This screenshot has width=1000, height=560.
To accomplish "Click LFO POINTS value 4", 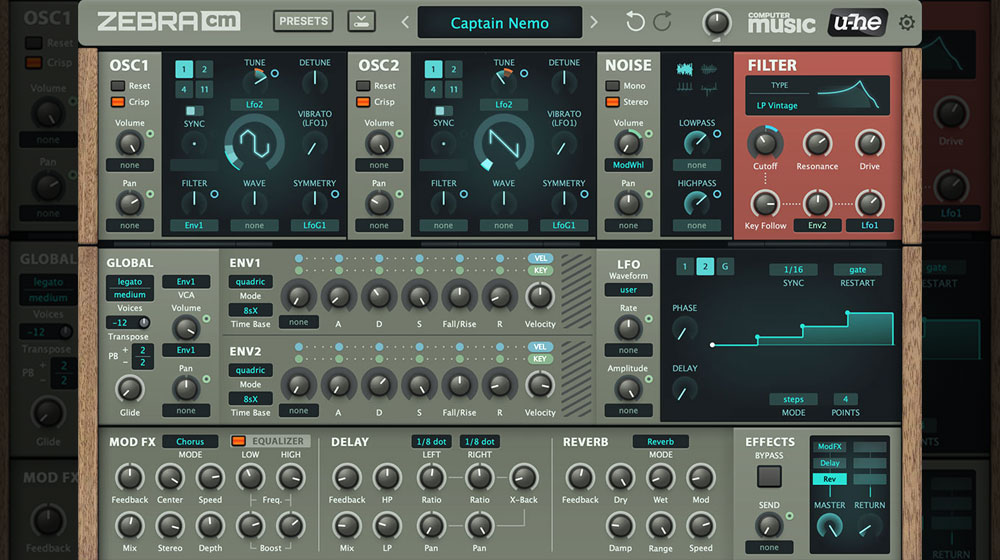I will 845,399.
